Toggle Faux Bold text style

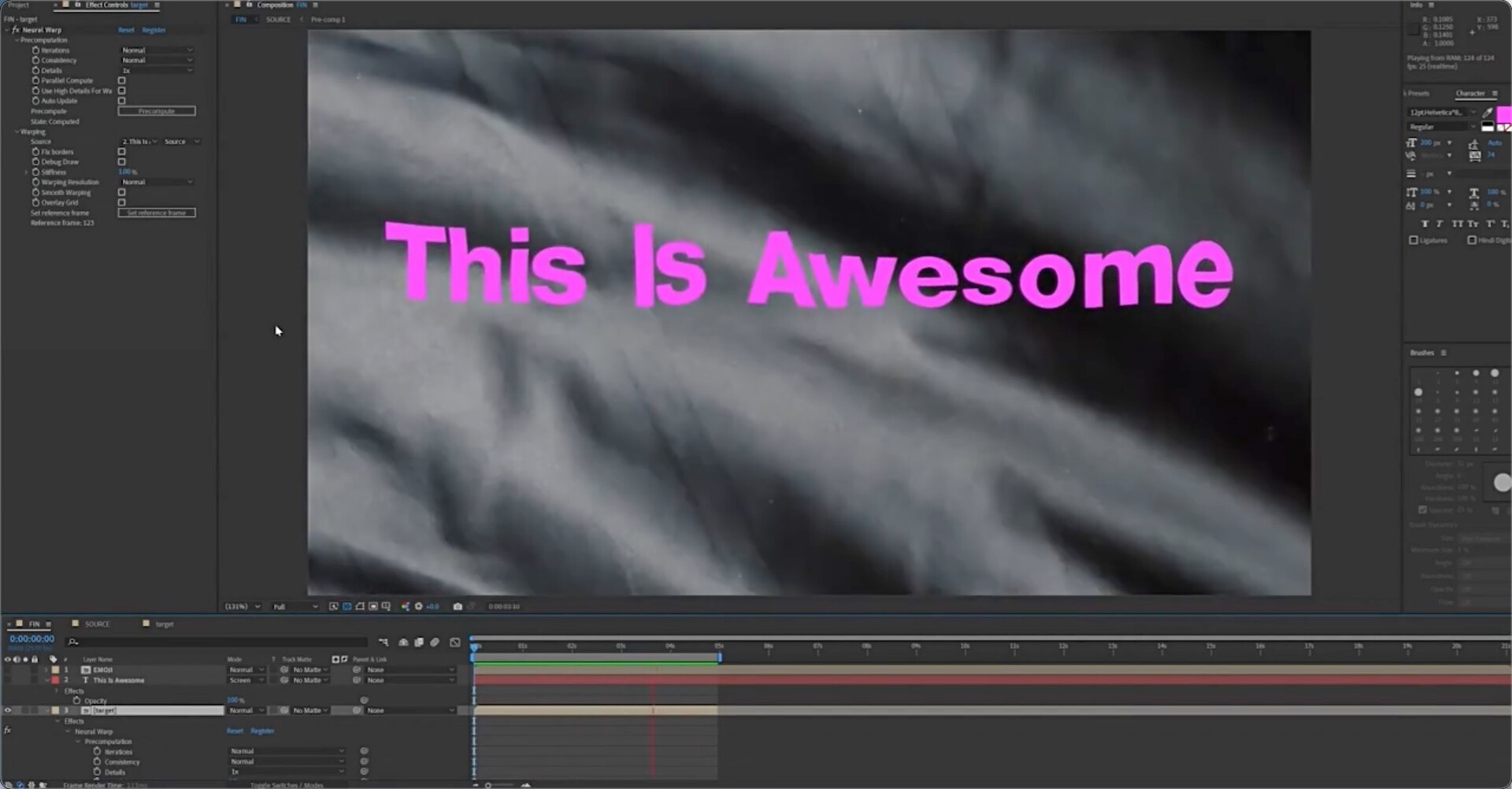pyautogui.click(x=1425, y=224)
